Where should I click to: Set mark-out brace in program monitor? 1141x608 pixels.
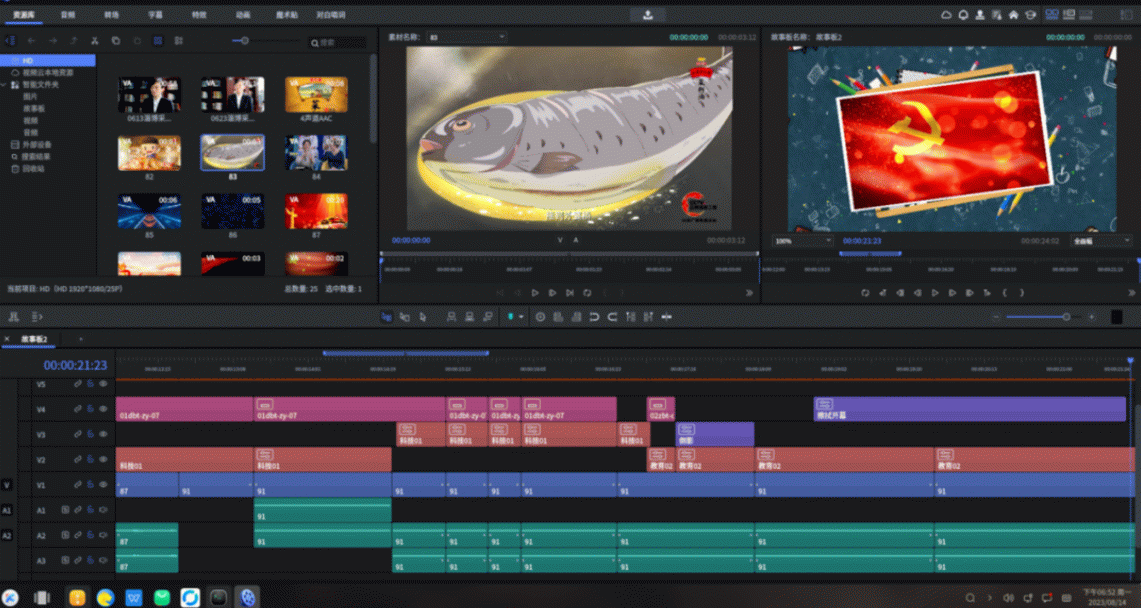pos(1022,292)
